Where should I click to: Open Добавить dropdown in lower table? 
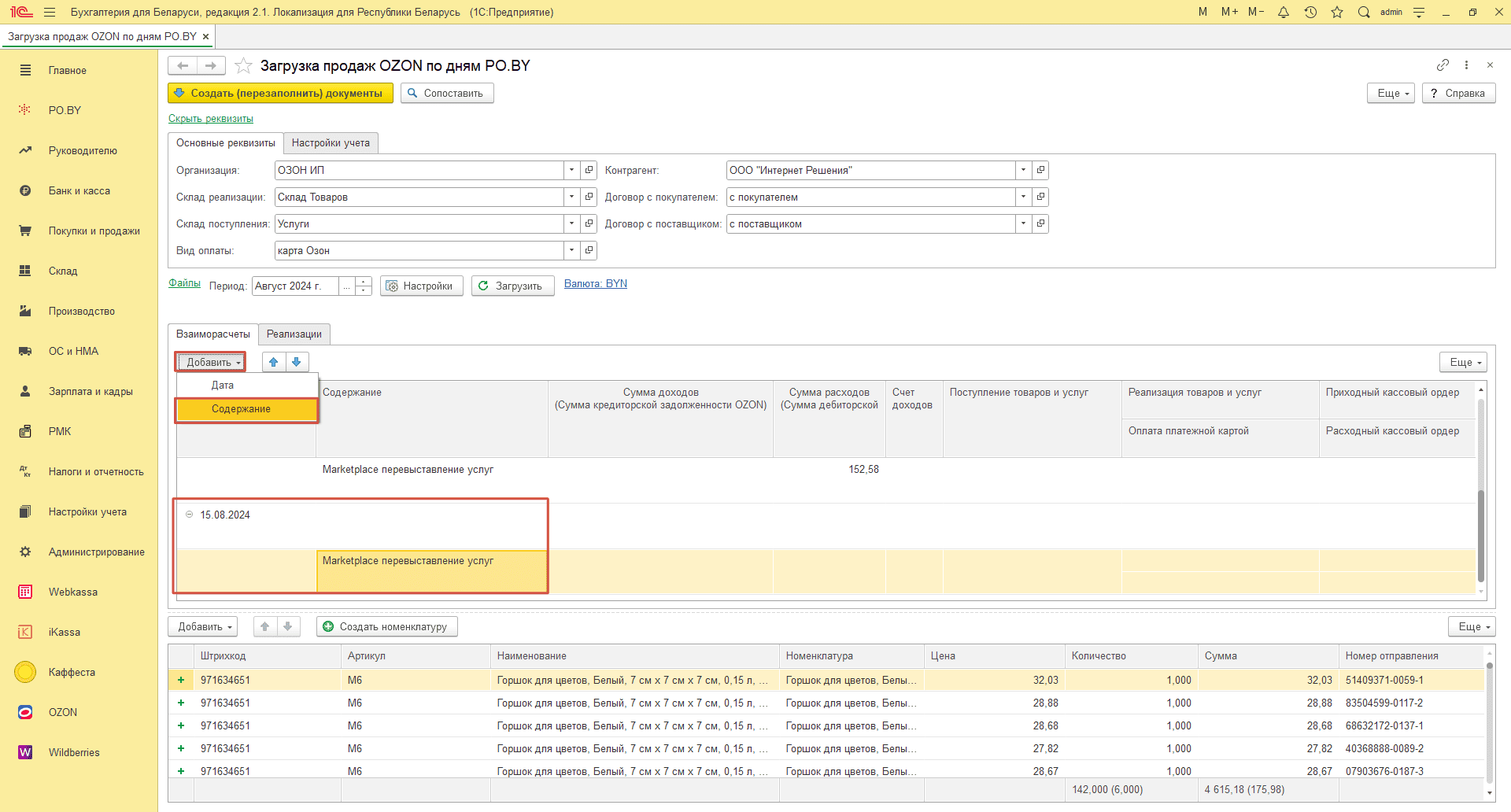point(203,626)
